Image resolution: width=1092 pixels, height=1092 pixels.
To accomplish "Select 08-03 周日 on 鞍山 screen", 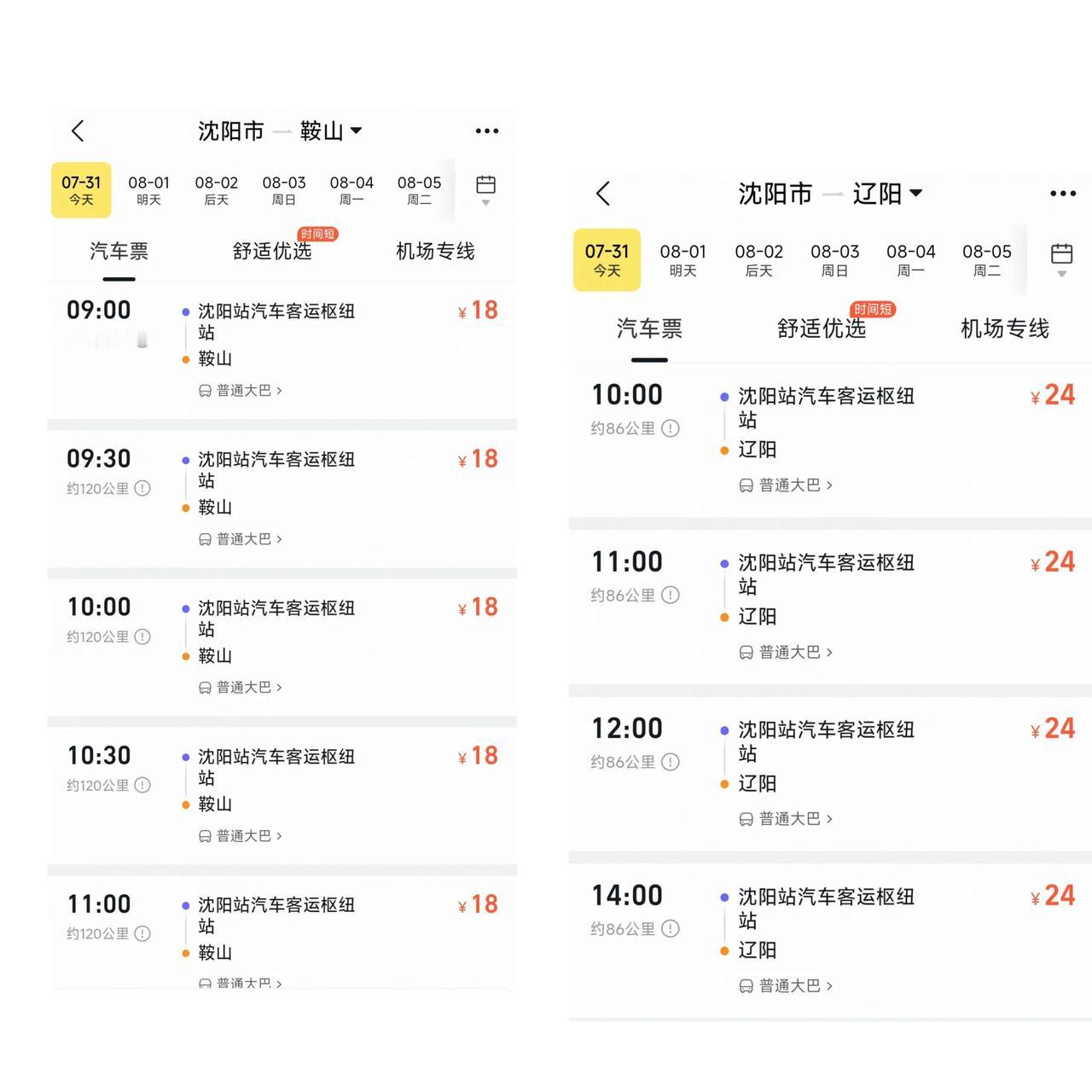I will [x=283, y=189].
